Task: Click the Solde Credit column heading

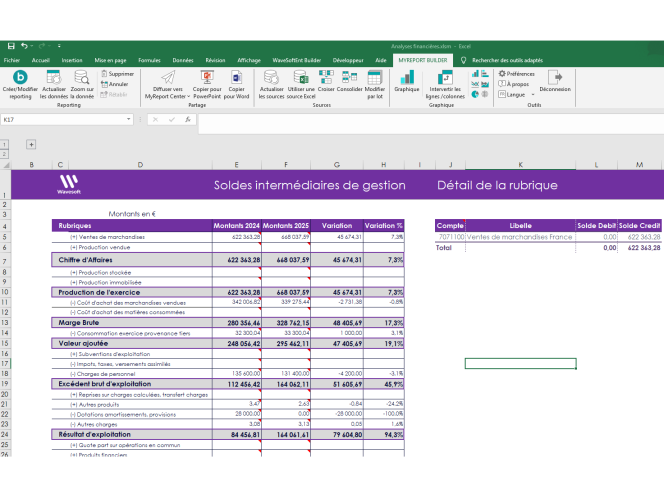Action: point(639,226)
